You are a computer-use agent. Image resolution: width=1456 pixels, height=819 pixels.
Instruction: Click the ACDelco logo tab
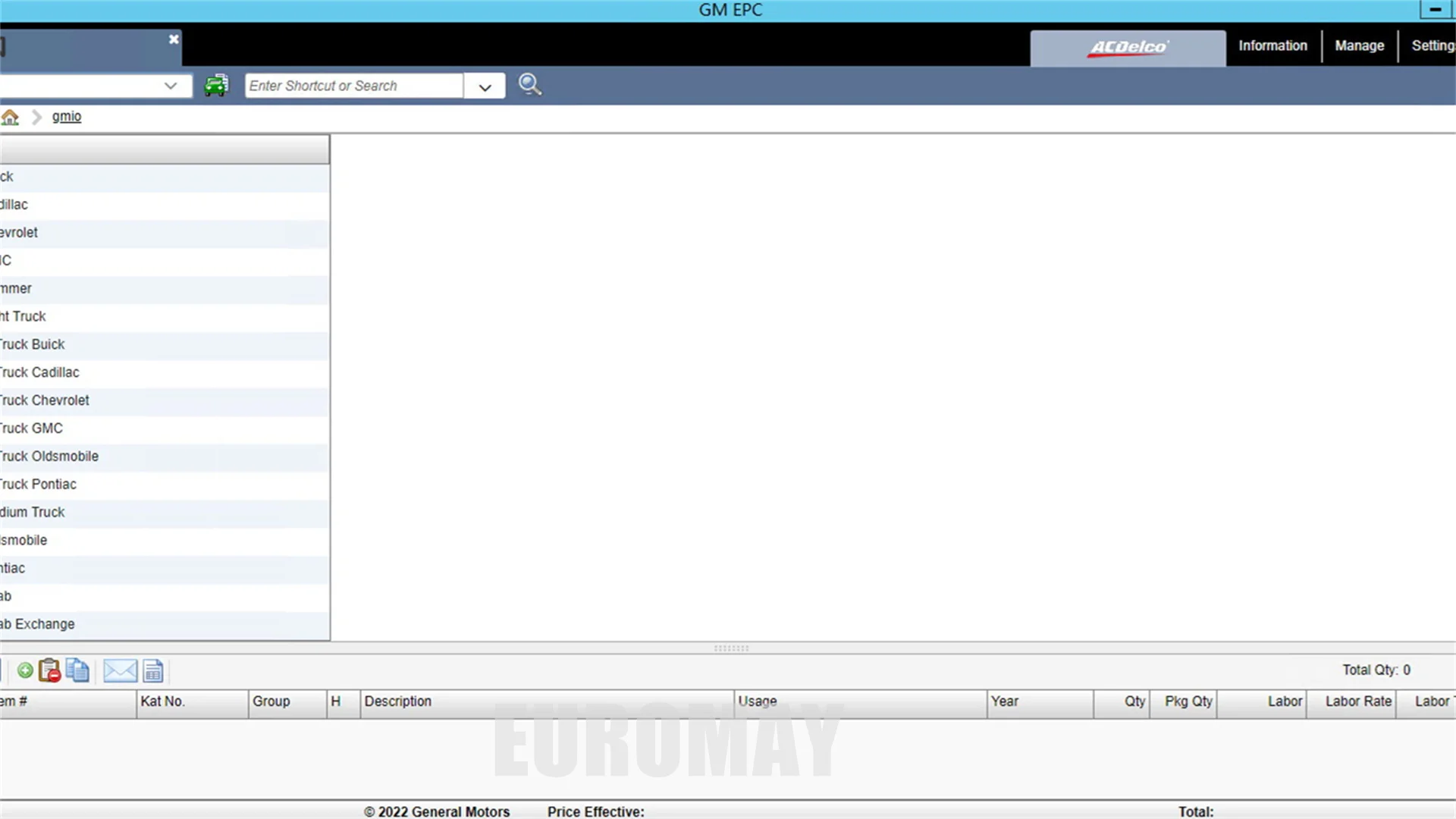[1128, 48]
